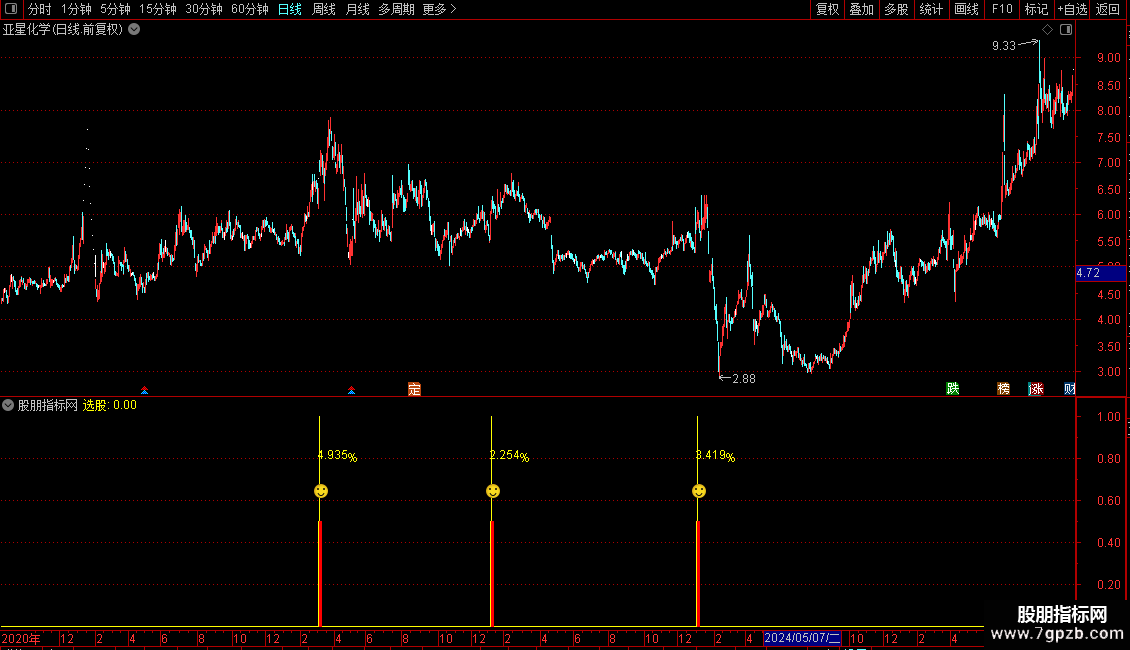
Task: Click the smiley signal at 4.935%
Action: pos(321,491)
